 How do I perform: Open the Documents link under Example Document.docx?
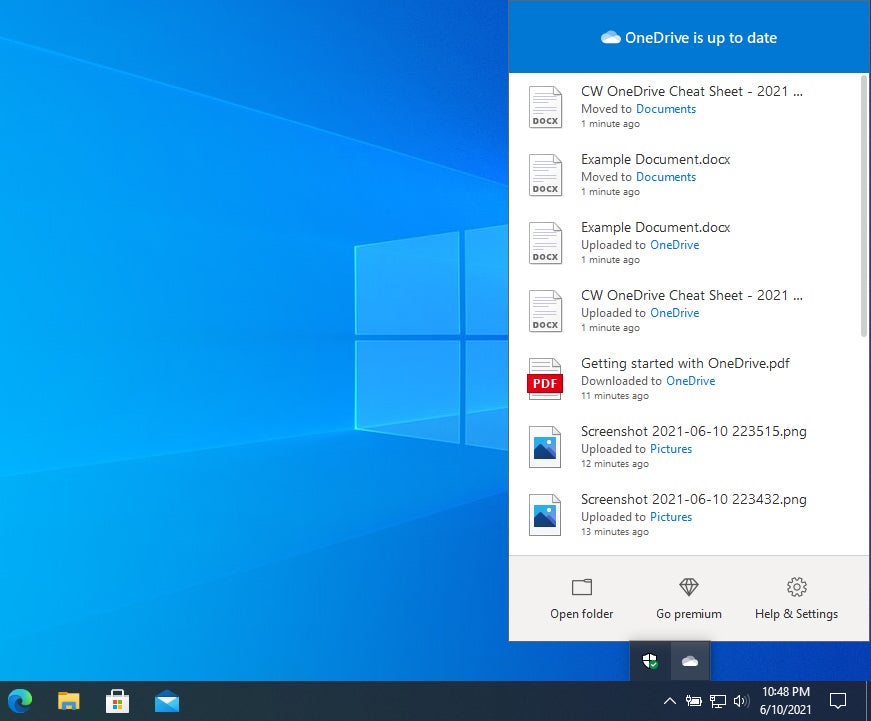[666, 177]
